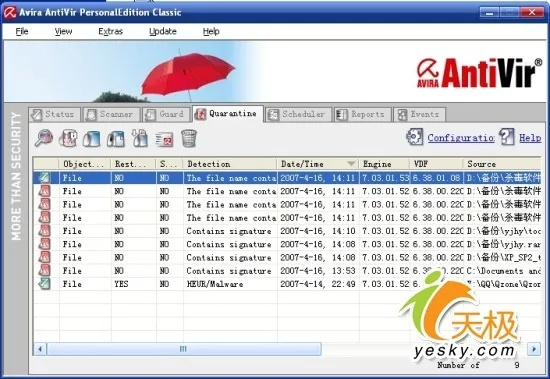Sort by the Rest... column header
This screenshot has width=550, height=379.
134,164
